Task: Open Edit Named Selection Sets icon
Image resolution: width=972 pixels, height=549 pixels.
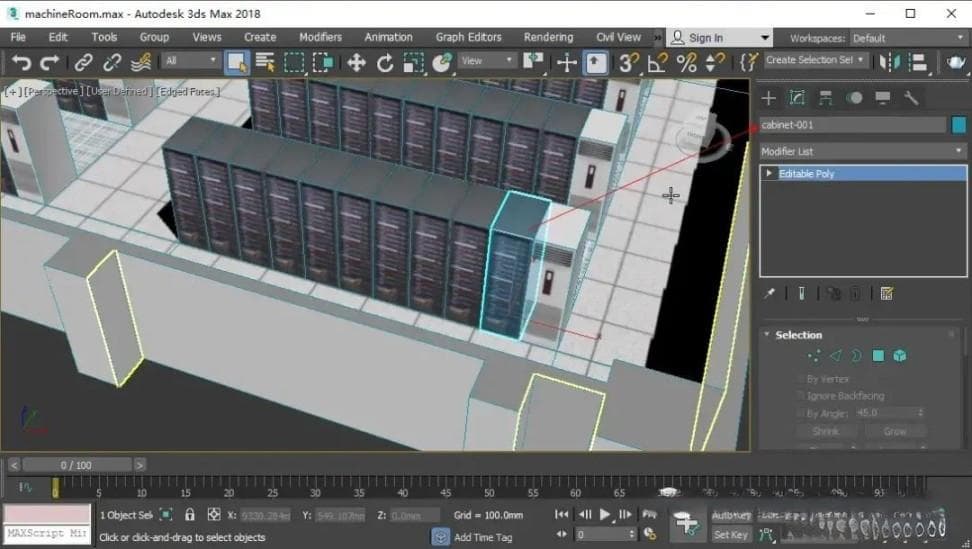Action: [749, 63]
